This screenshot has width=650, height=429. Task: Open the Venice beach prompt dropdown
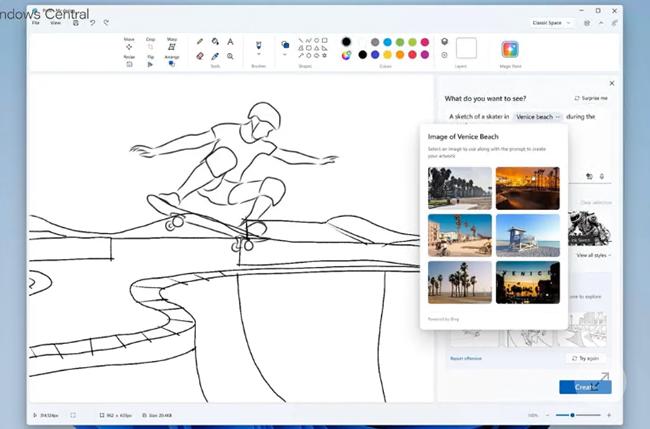[x=538, y=117]
